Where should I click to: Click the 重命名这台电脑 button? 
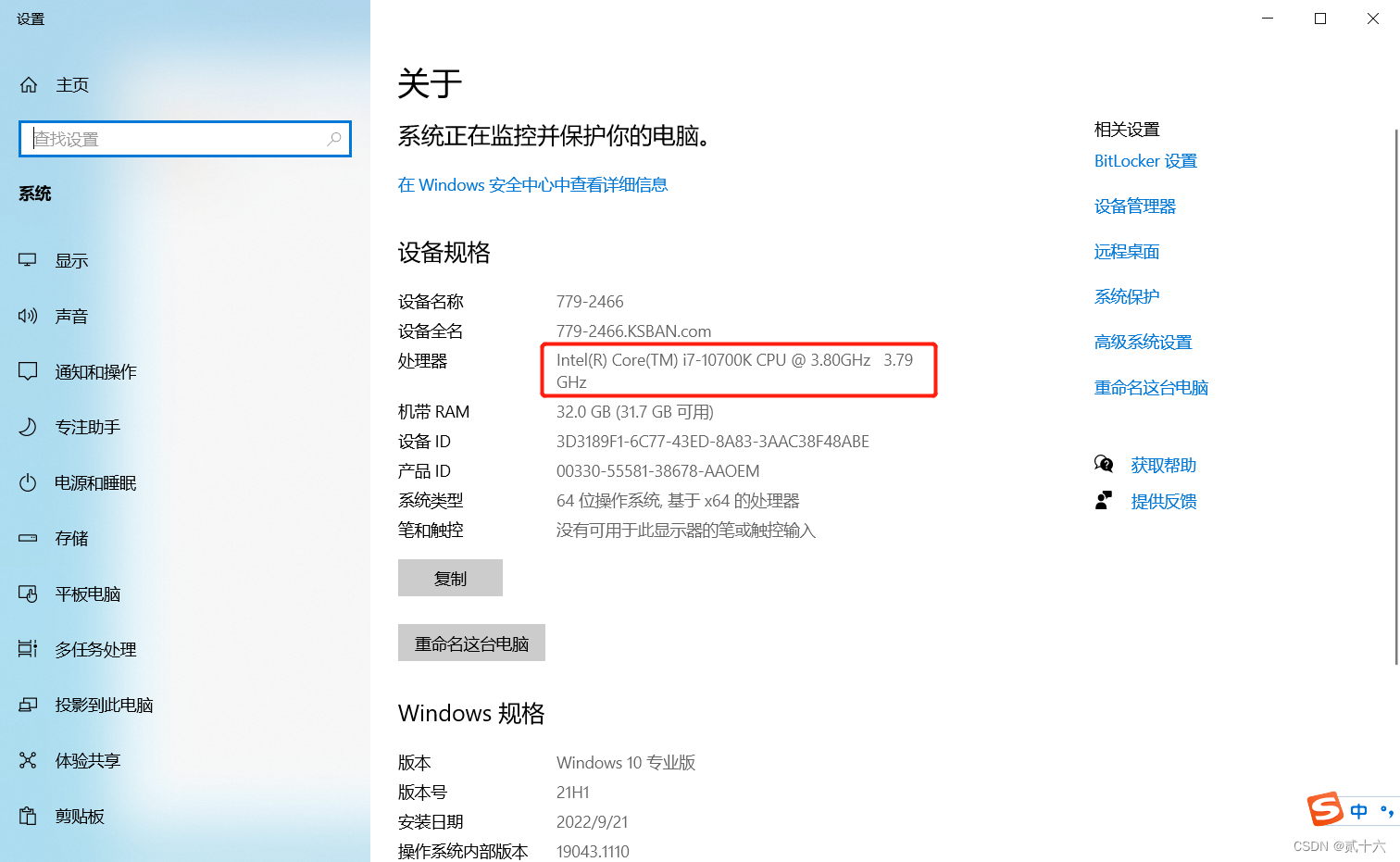(x=471, y=643)
